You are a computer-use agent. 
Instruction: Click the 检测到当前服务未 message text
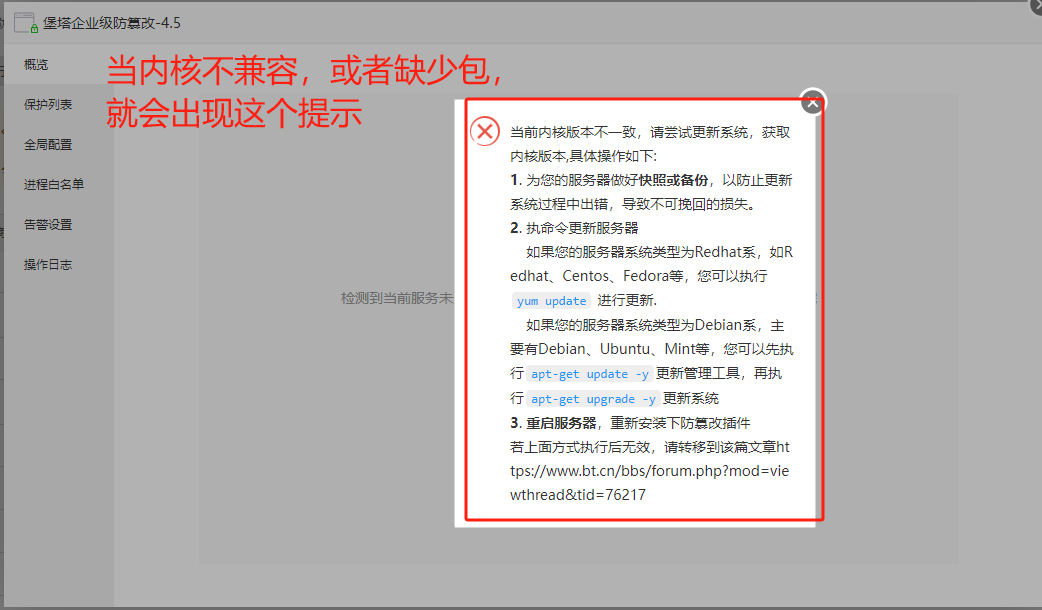tap(397, 298)
